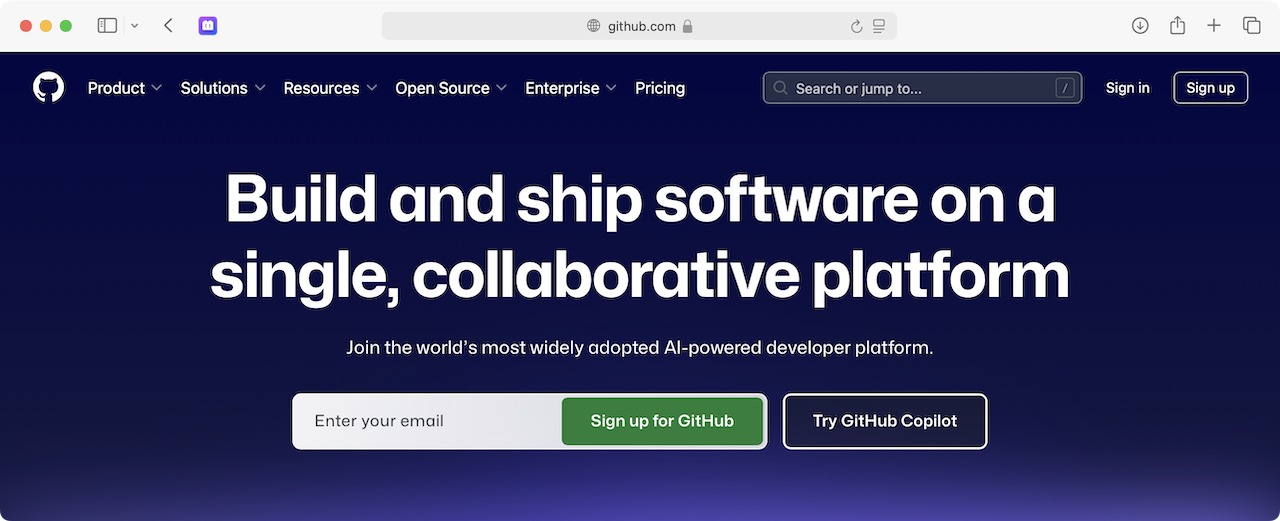The image size is (1280, 521).
Task: Click the GitHub Octocat logo
Action: (48, 88)
